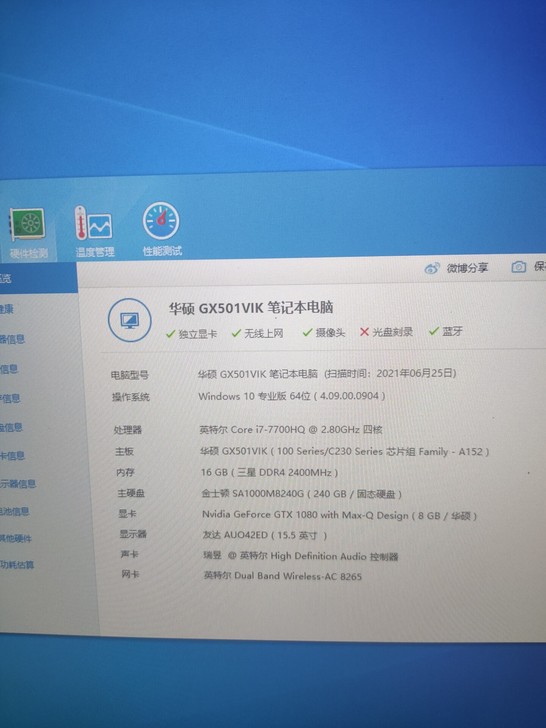Click the 蓝牙 status indicator

446,331
